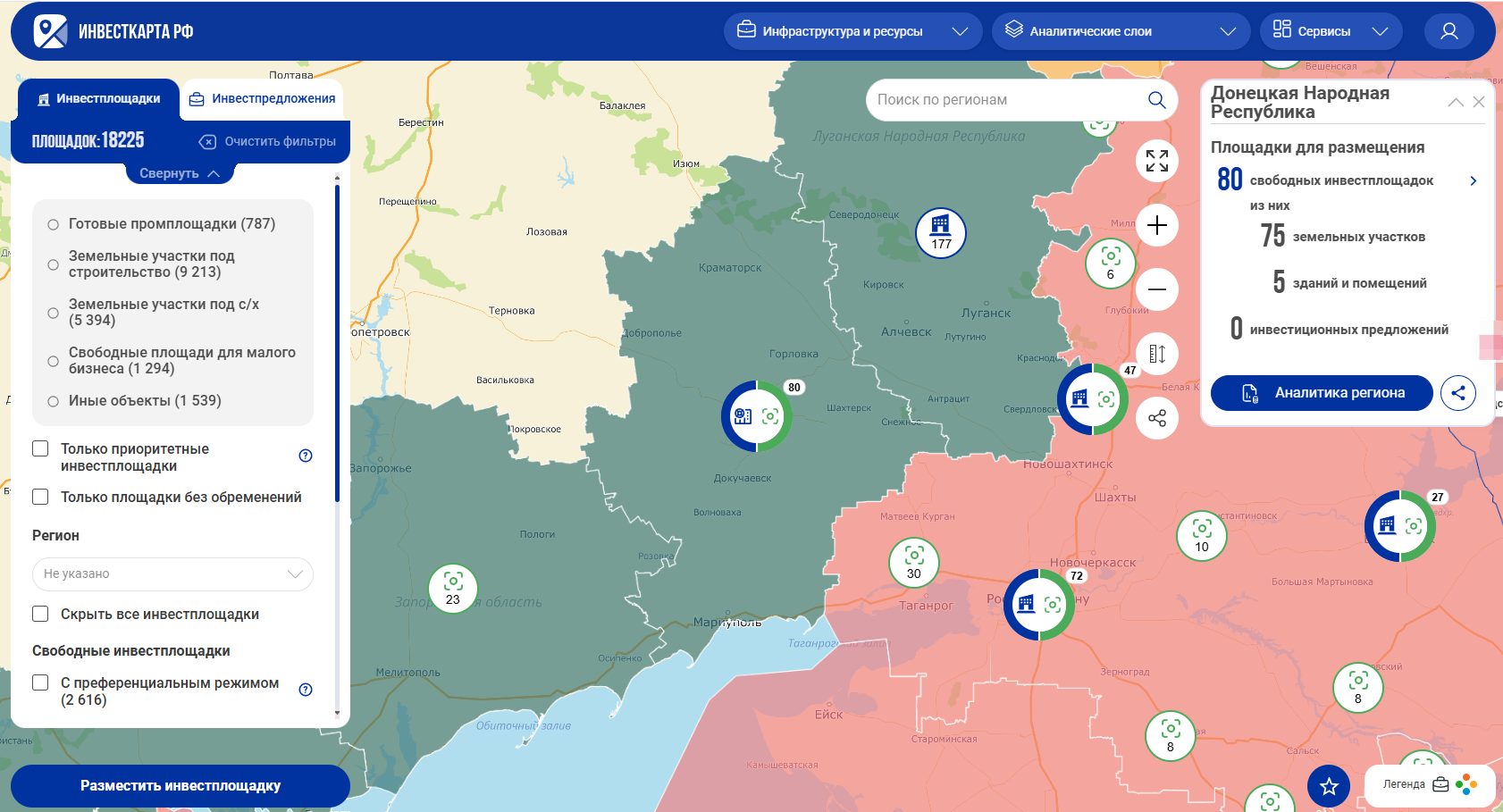
Task: Select Земельные участки под строительство radio
Action: (x=53, y=264)
